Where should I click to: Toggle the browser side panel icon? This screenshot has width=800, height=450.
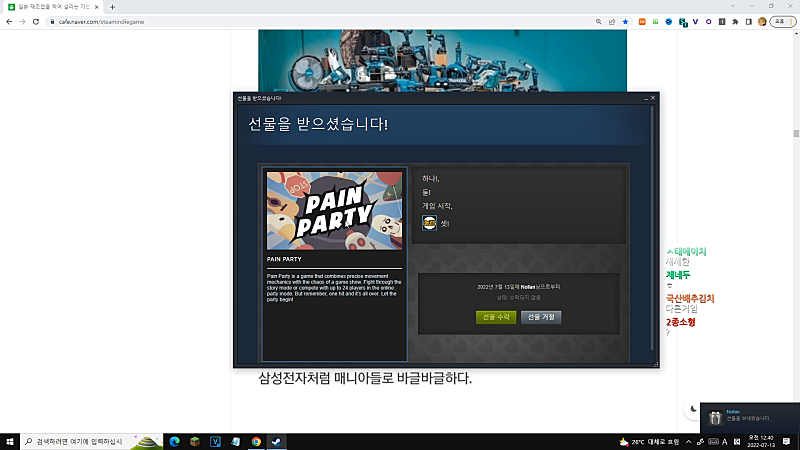pos(748,22)
